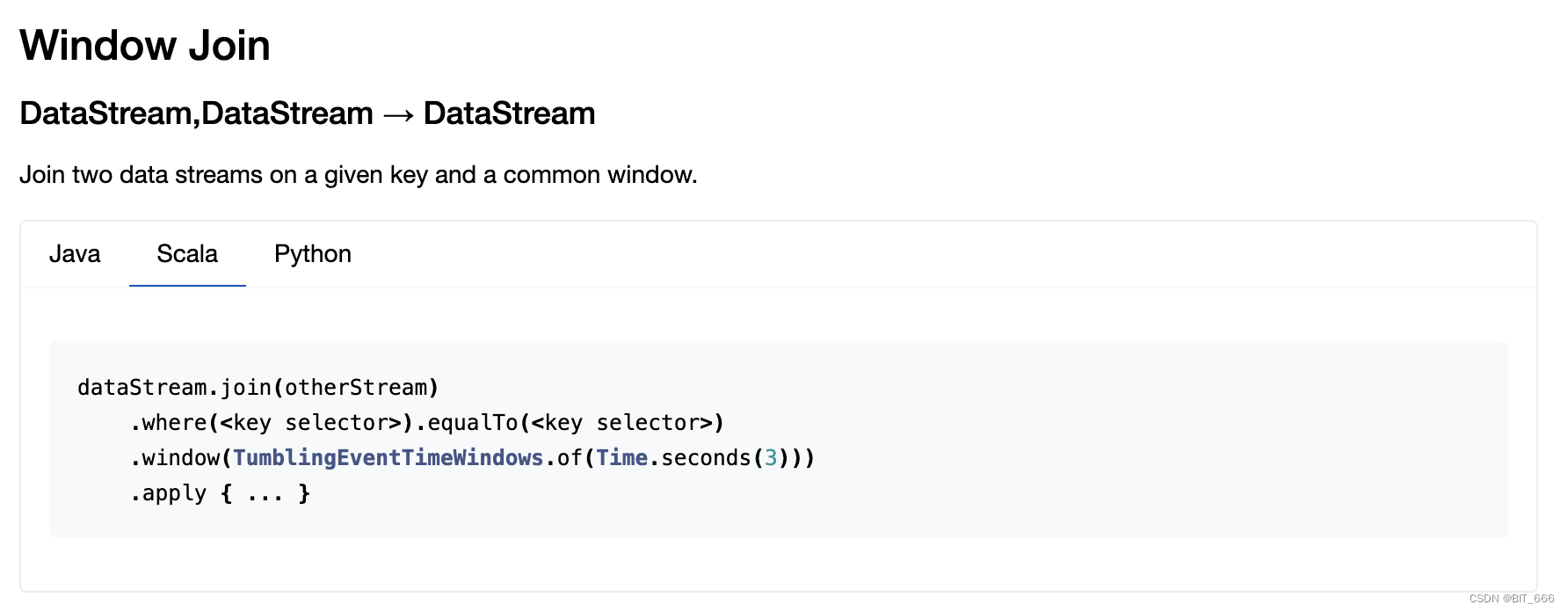Screen dimensions: 1568x612
Task: Click the DataStream transformation signature heading
Action: [x=307, y=113]
